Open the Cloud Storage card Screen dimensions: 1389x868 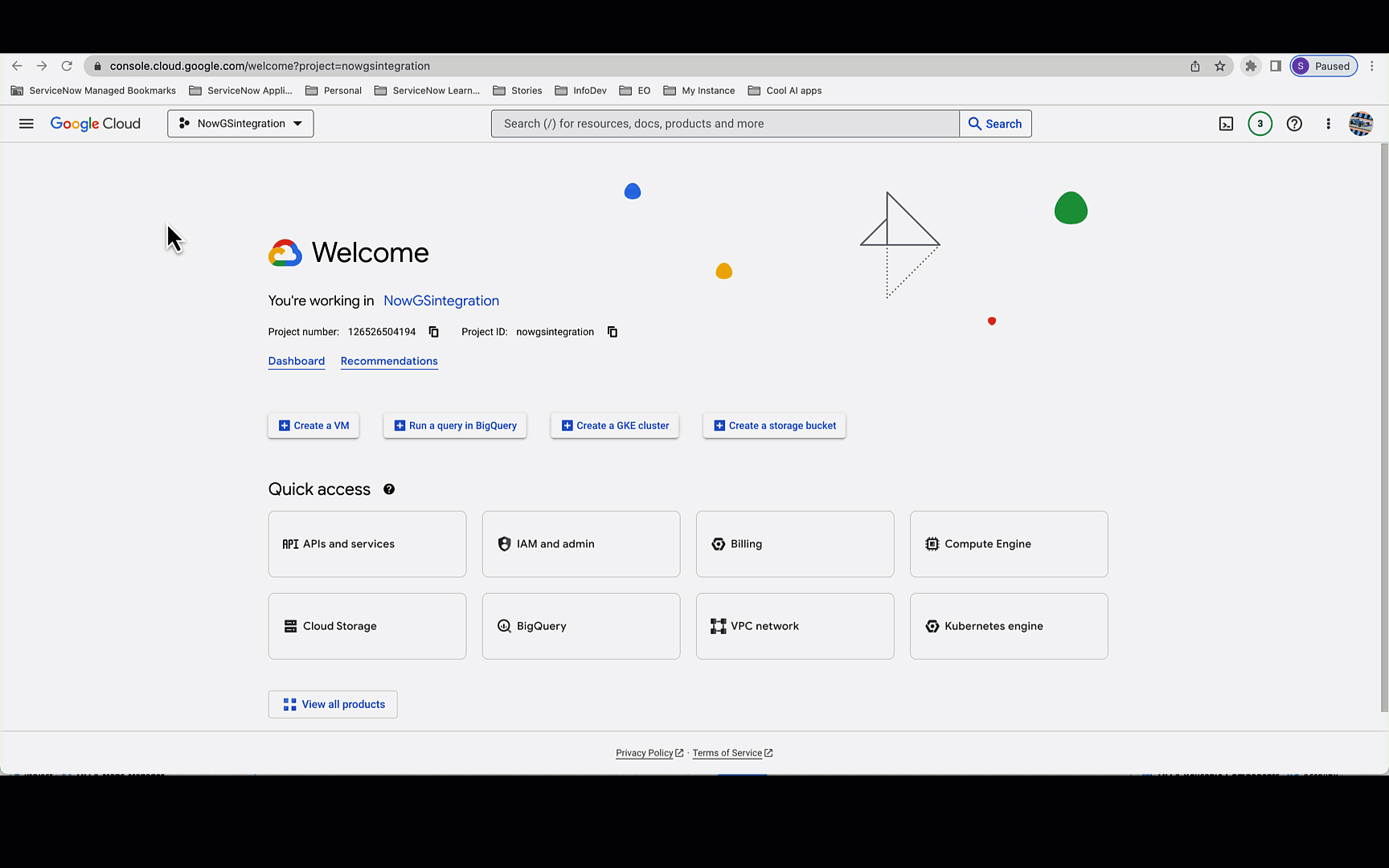367,626
